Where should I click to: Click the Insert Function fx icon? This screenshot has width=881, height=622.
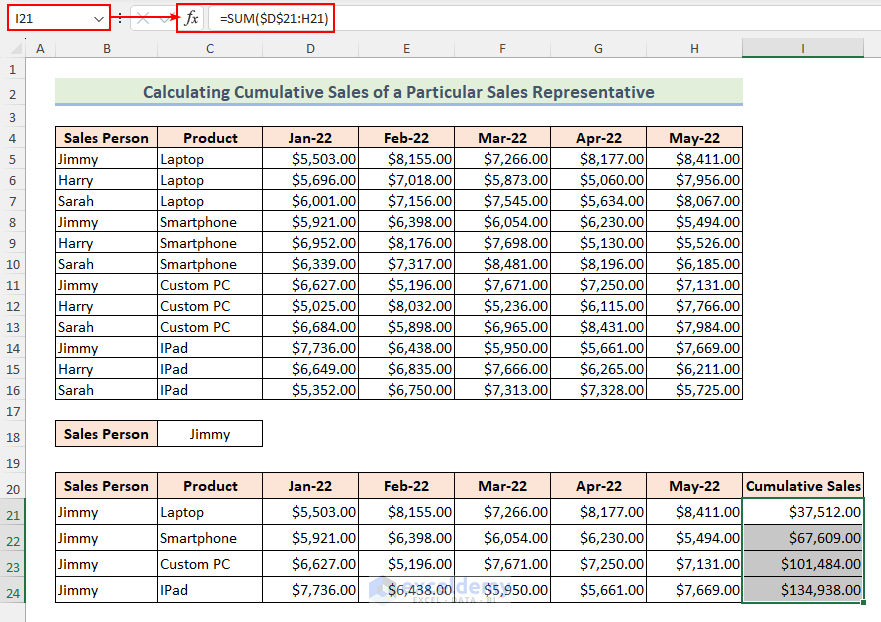[191, 19]
